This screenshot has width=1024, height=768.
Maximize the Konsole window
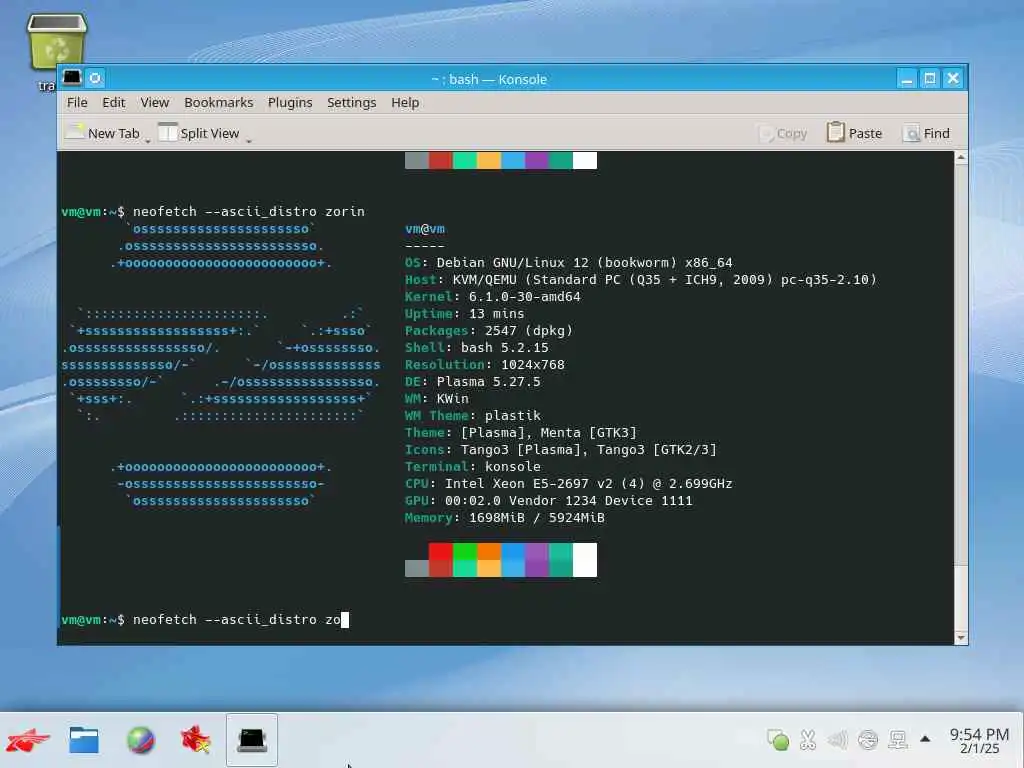tap(930, 79)
